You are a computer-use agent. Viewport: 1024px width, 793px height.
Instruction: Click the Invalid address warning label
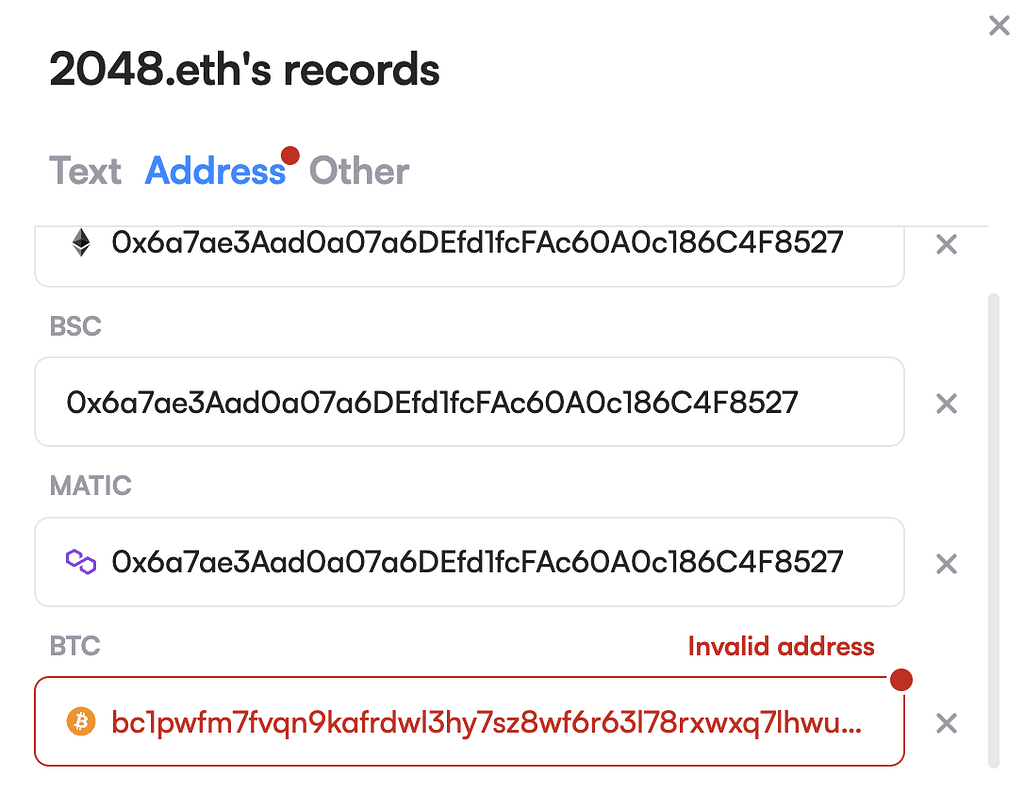pyautogui.click(x=782, y=646)
